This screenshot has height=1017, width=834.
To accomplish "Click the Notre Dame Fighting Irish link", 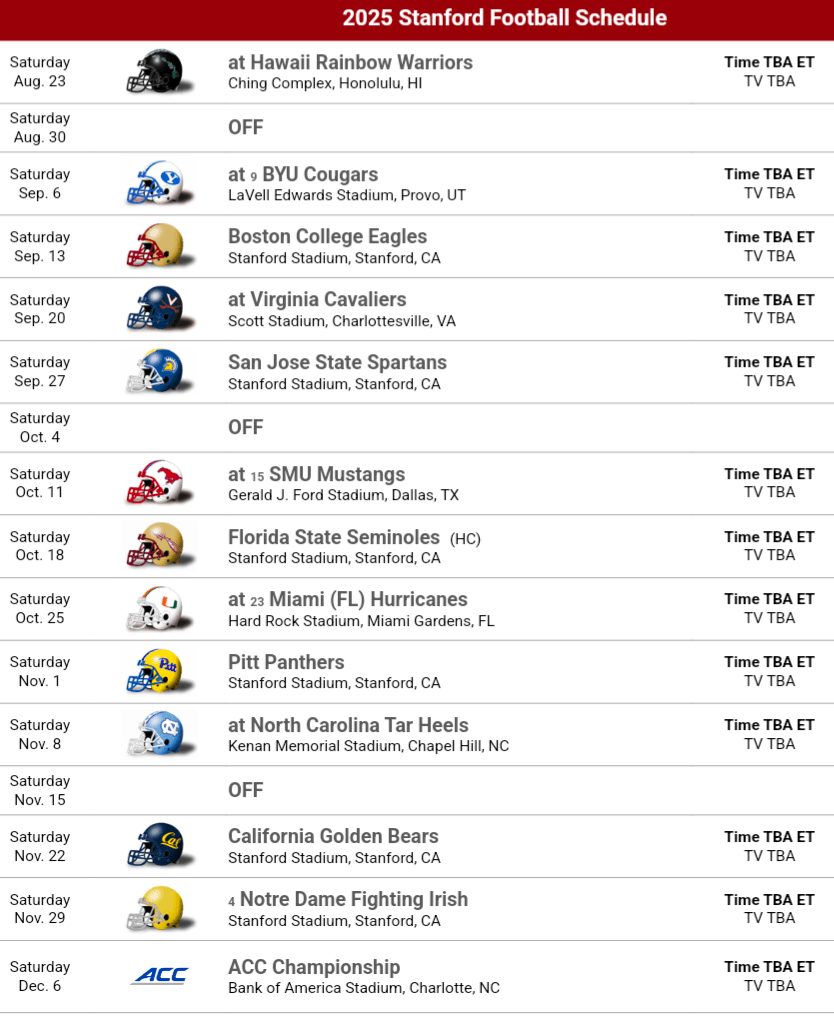I will (354, 899).
